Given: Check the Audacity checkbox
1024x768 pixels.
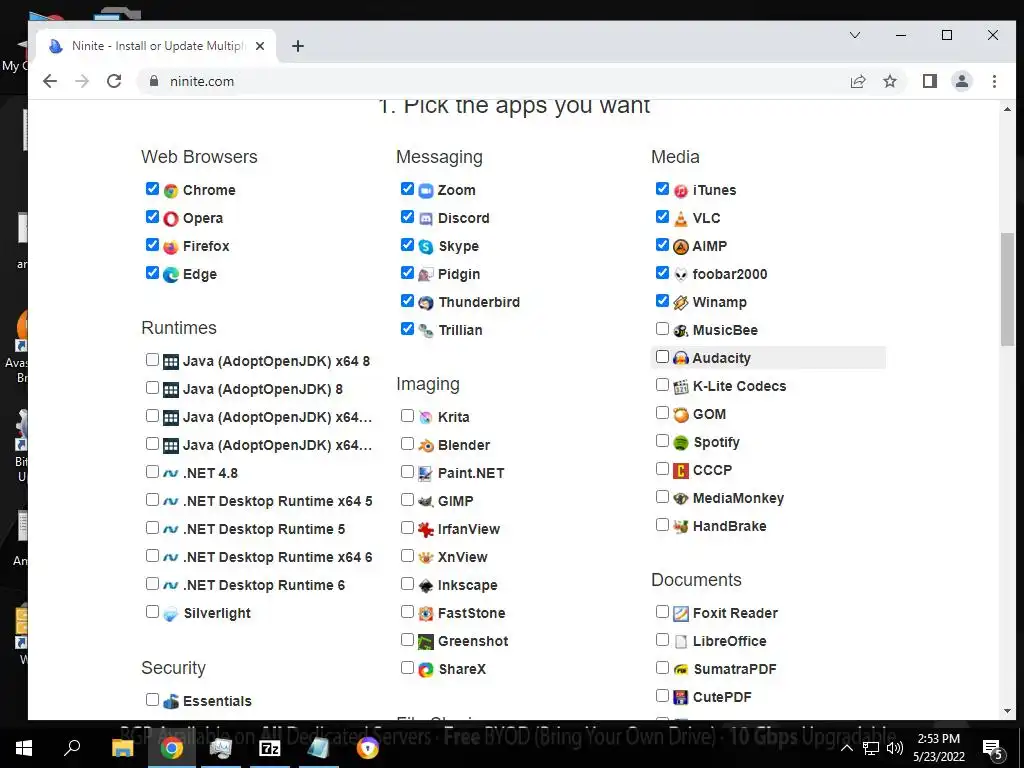Looking at the screenshot, I should pos(662,357).
